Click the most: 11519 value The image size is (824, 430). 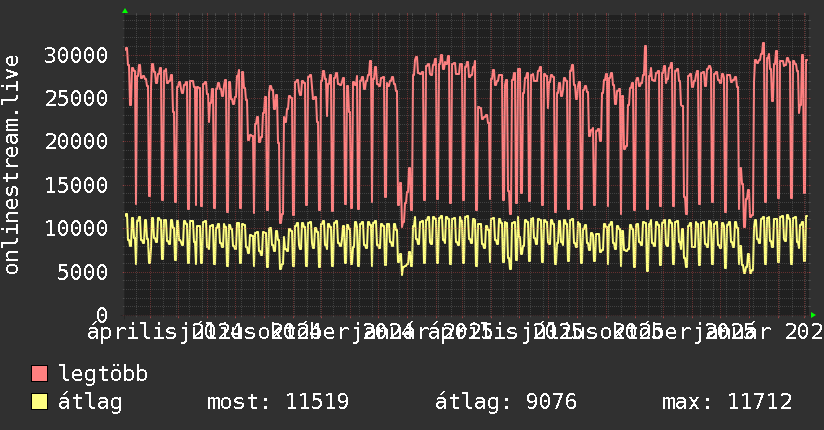278,402
